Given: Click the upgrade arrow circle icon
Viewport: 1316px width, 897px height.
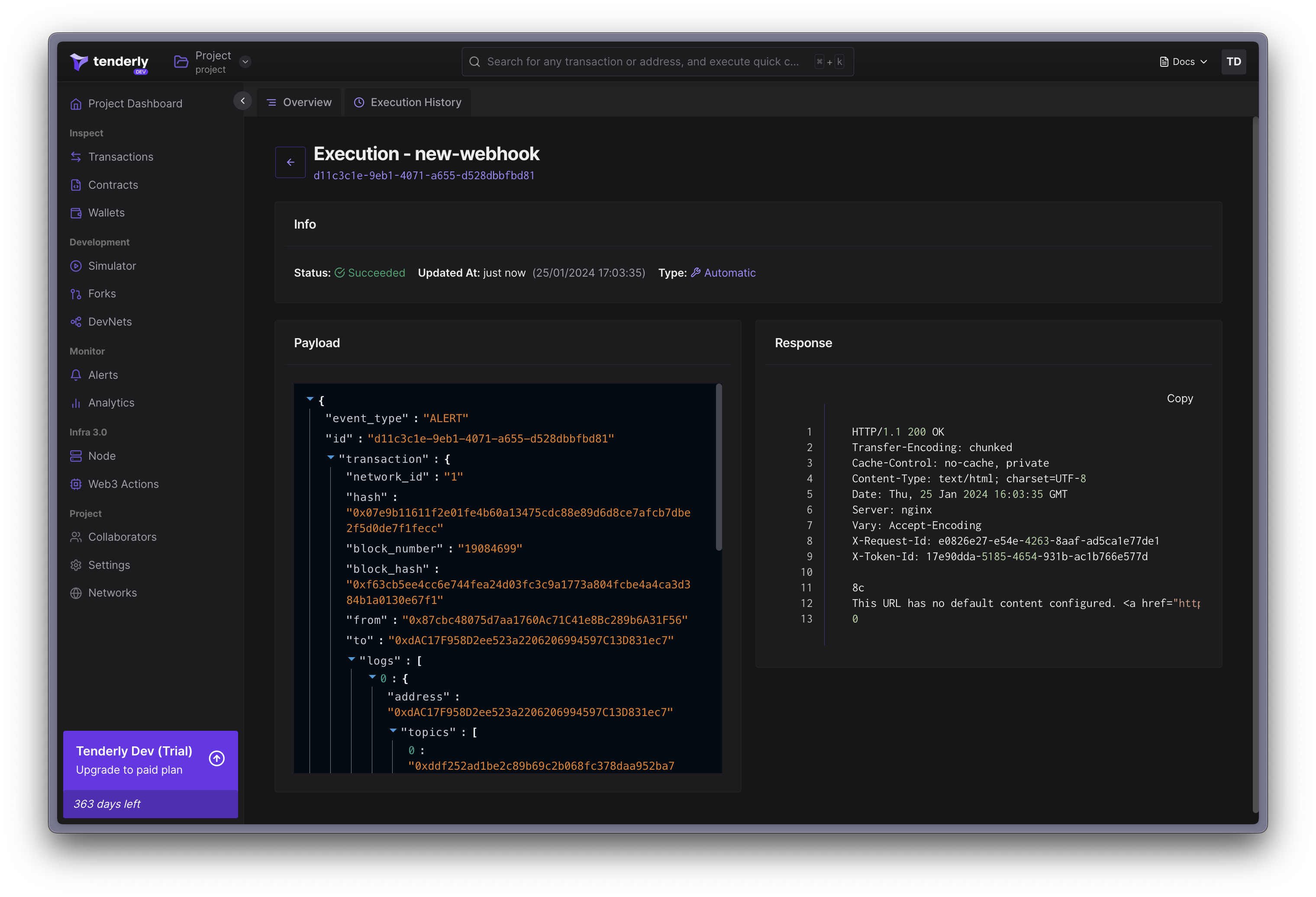Looking at the screenshot, I should click(x=217, y=758).
